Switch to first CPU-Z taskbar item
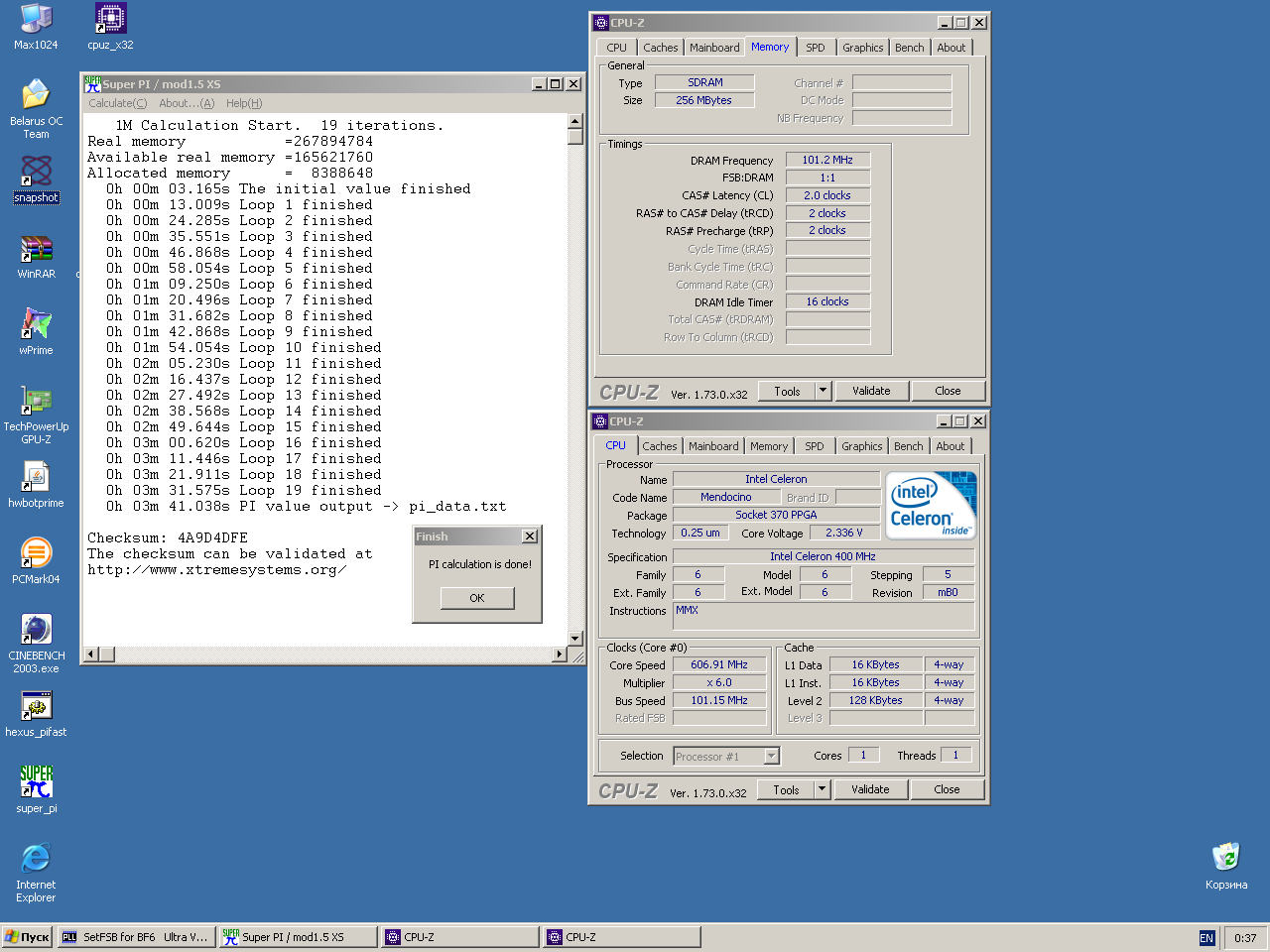 click(459, 937)
